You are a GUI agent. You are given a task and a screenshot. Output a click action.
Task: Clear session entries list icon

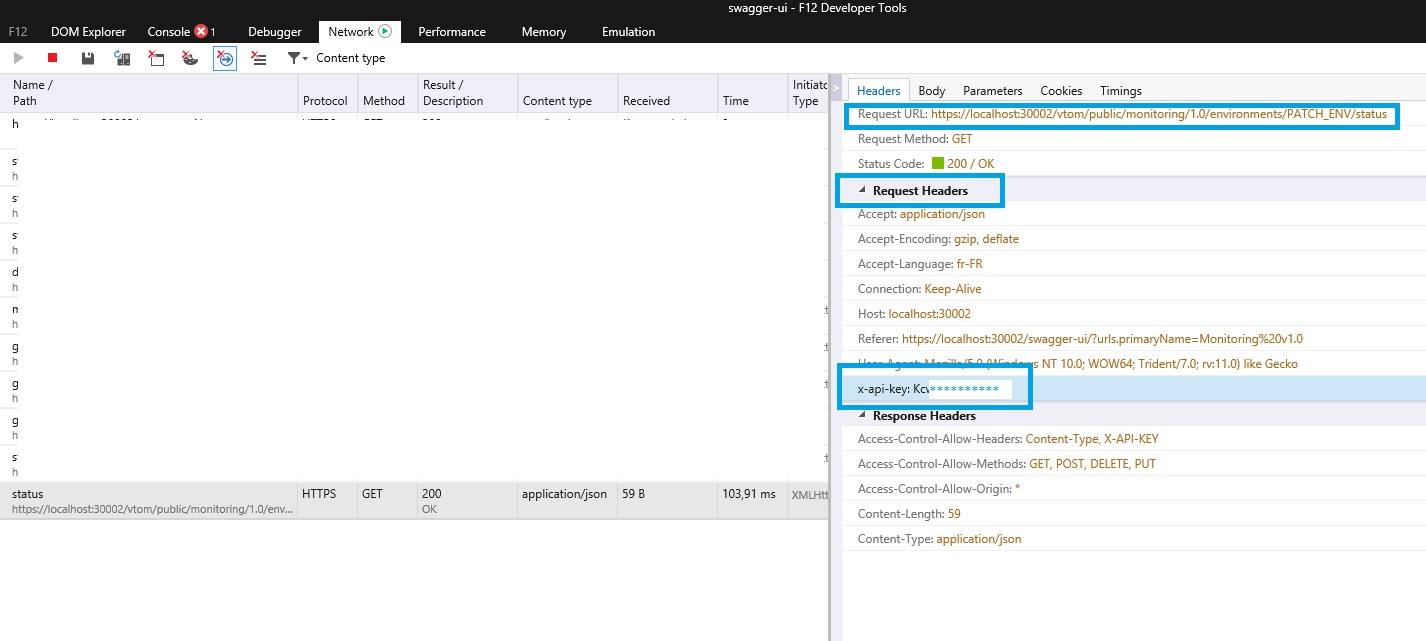pyautogui.click(x=259, y=59)
